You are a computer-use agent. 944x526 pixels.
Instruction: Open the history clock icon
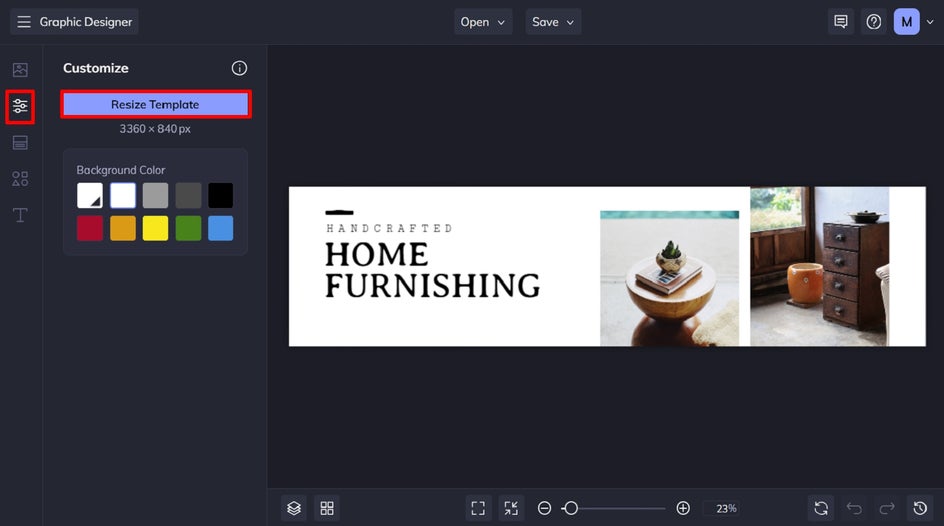click(x=920, y=508)
